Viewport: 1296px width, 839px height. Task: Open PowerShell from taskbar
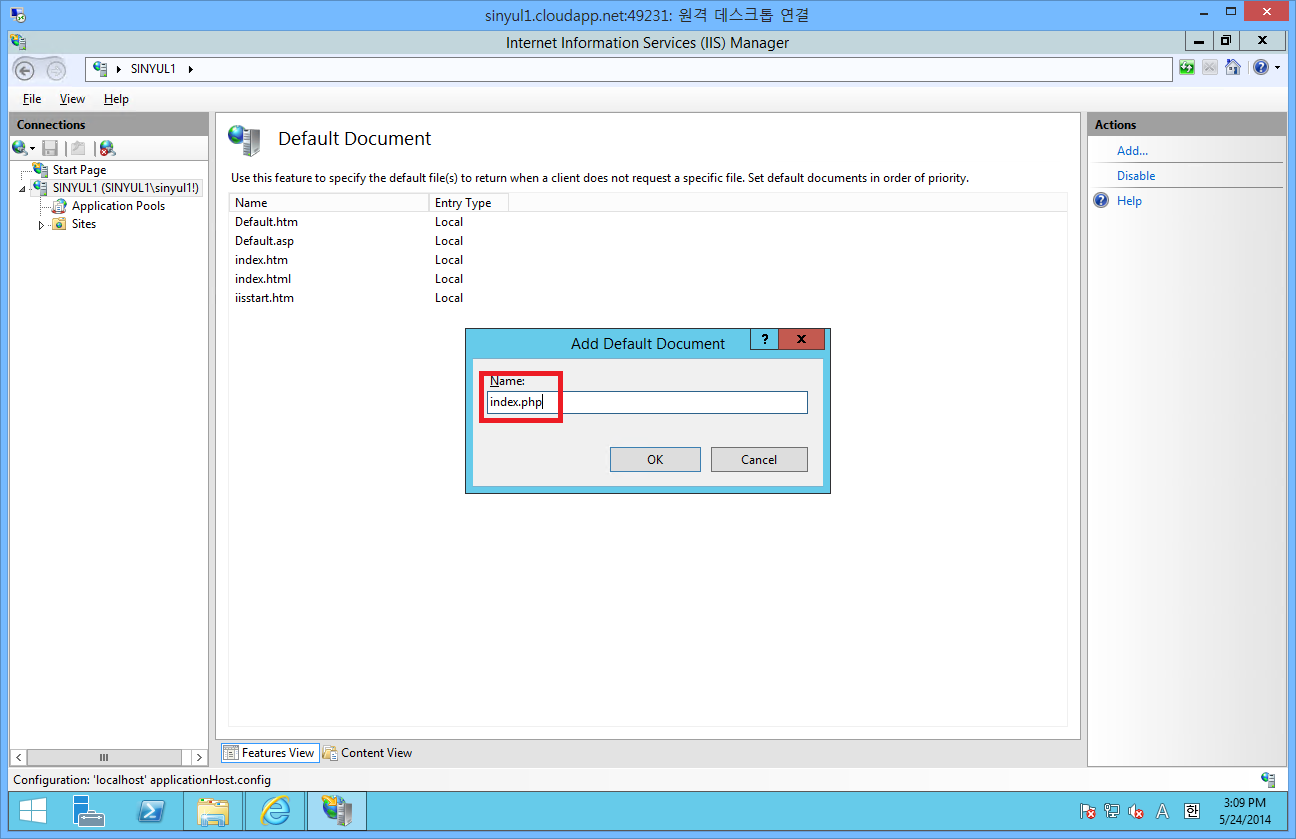click(x=151, y=811)
